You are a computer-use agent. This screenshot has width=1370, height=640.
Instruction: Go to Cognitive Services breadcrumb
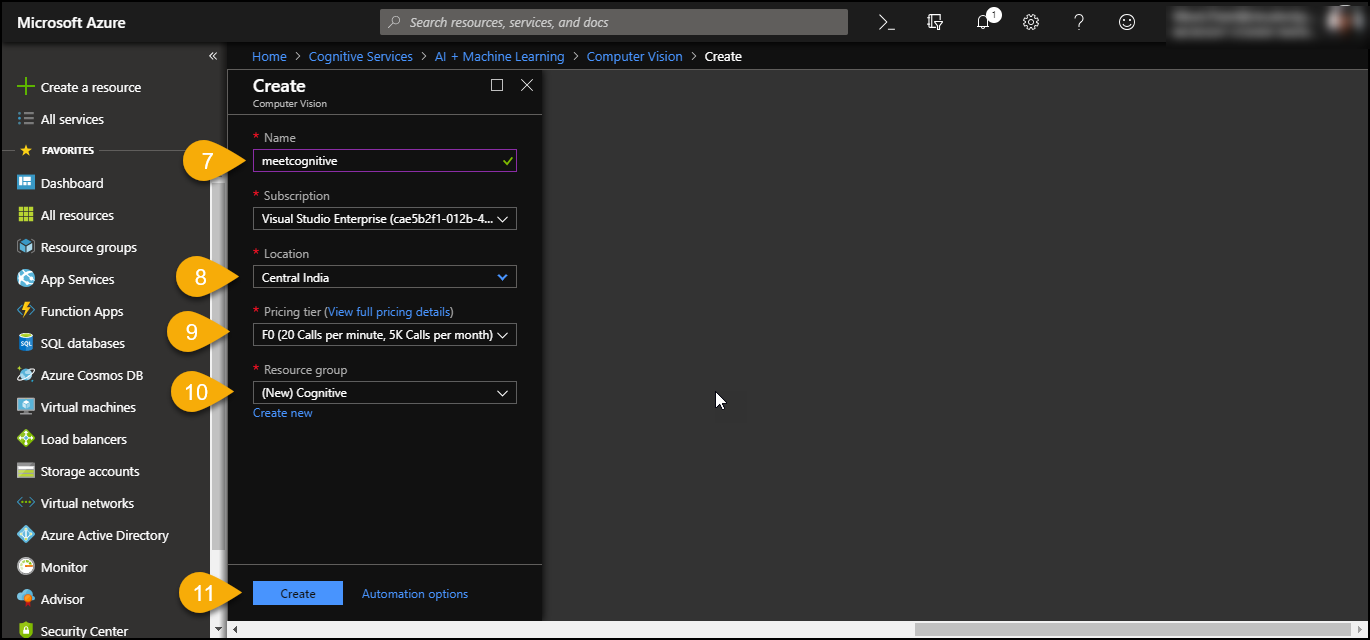tap(360, 57)
